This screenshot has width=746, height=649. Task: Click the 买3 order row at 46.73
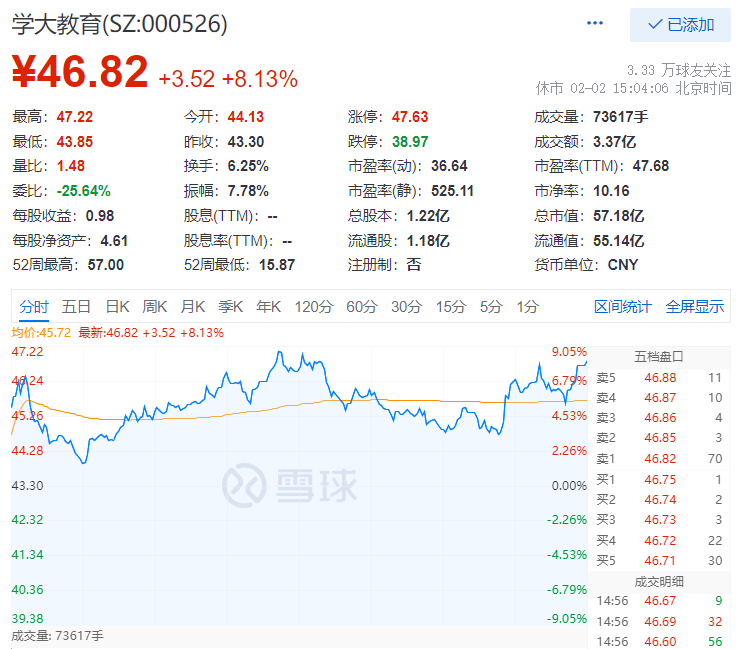pos(659,520)
